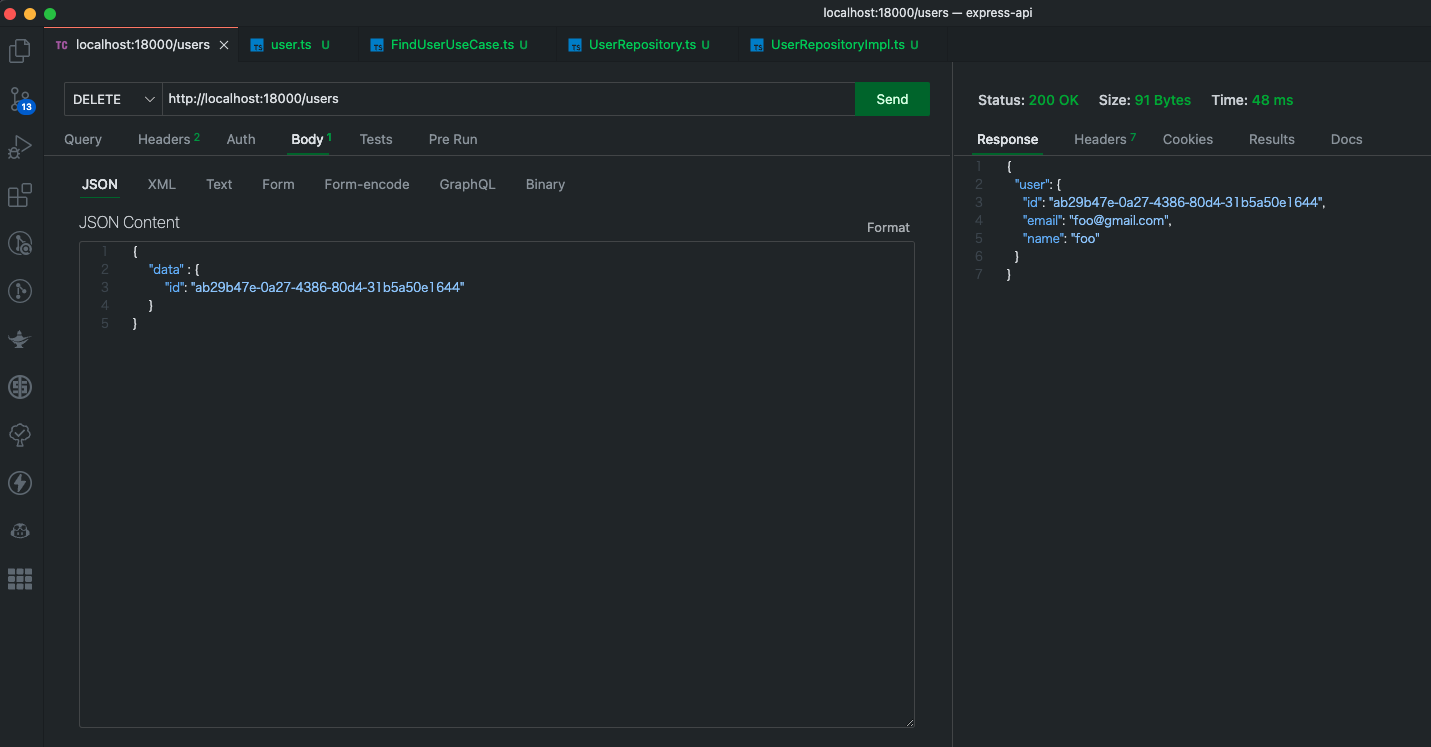Open the Explorer files icon in activity bar

tap(20, 51)
